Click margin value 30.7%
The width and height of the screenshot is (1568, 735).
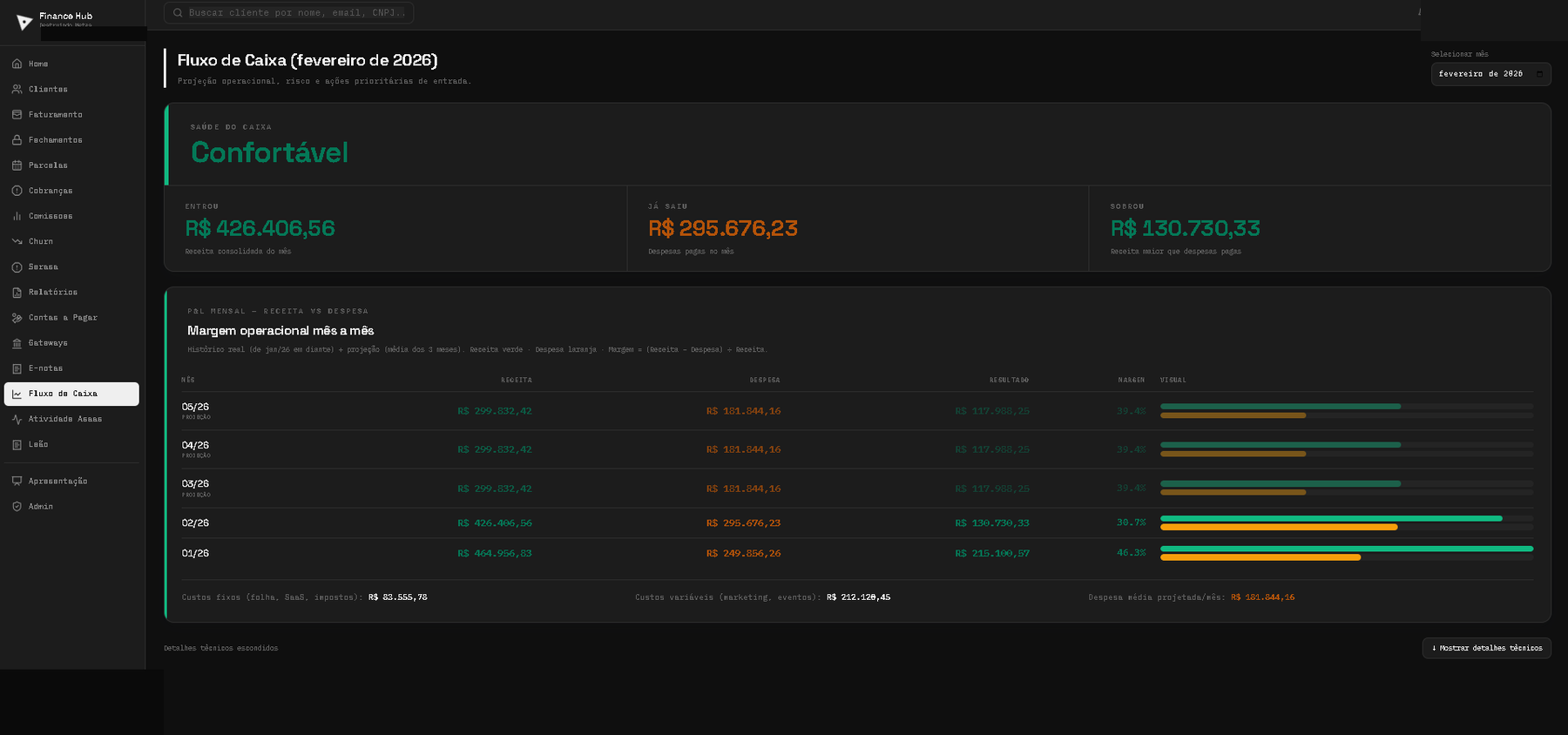[1132, 523]
